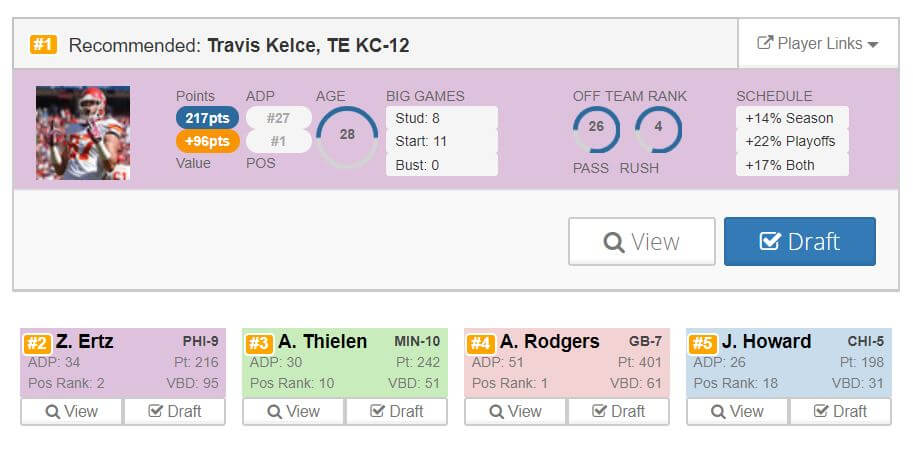Click the caret arrow next to Player Links
The width and height of the screenshot is (913, 451).
(872, 45)
